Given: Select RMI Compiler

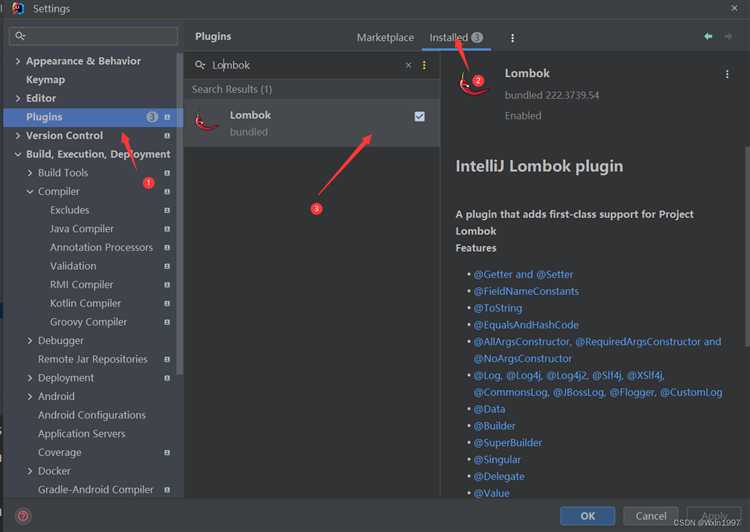Looking at the screenshot, I should coord(81,285).
